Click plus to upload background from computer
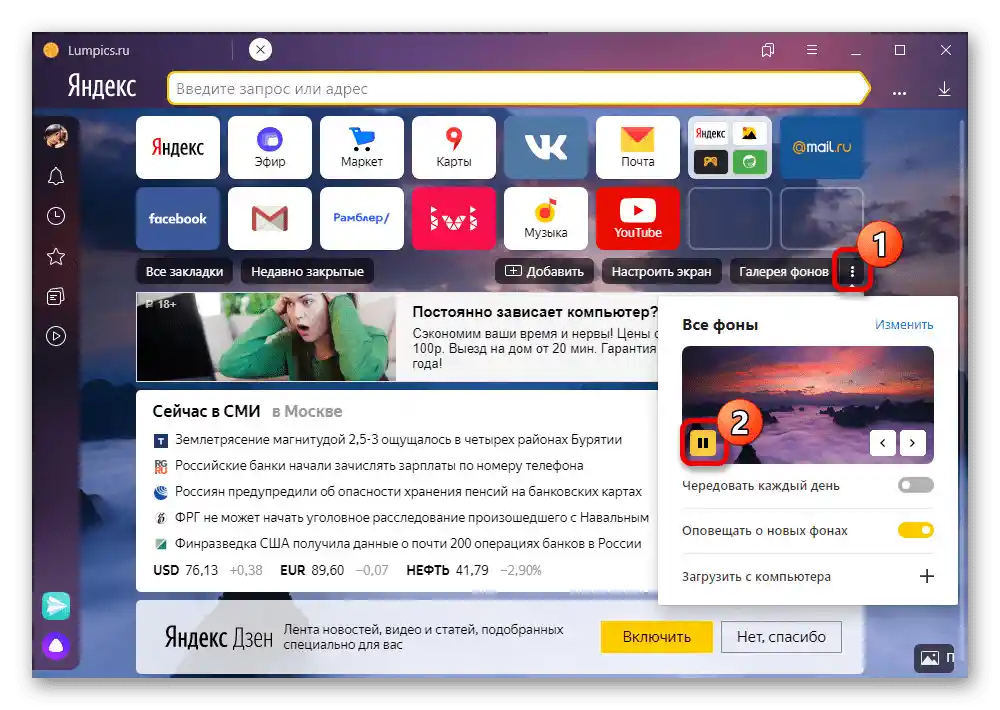This screenshot has width=1000, height=710. (x=927, y=576)
